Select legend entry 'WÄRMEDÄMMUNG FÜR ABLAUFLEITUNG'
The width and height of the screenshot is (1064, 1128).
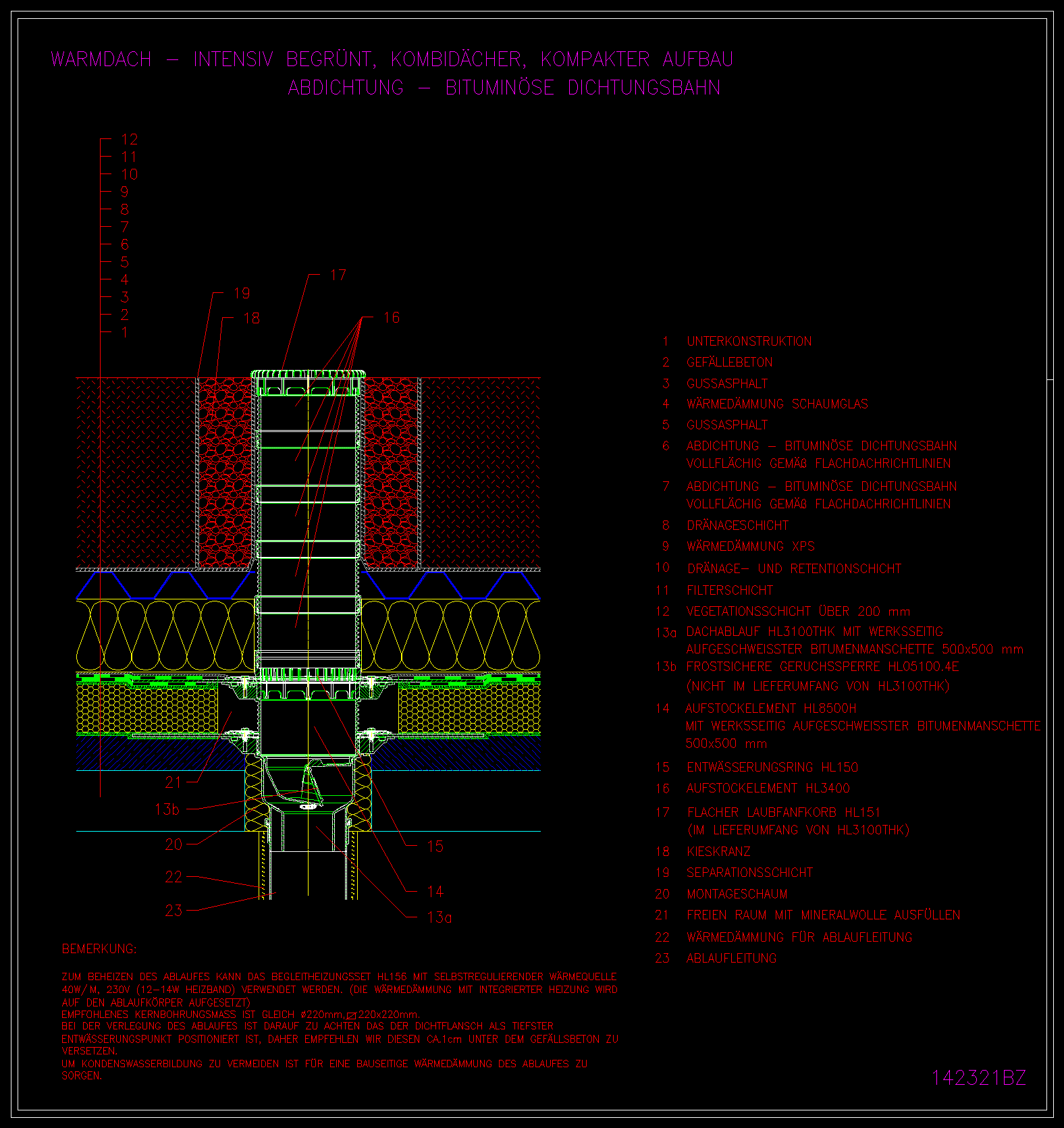(x=799, y=937)
